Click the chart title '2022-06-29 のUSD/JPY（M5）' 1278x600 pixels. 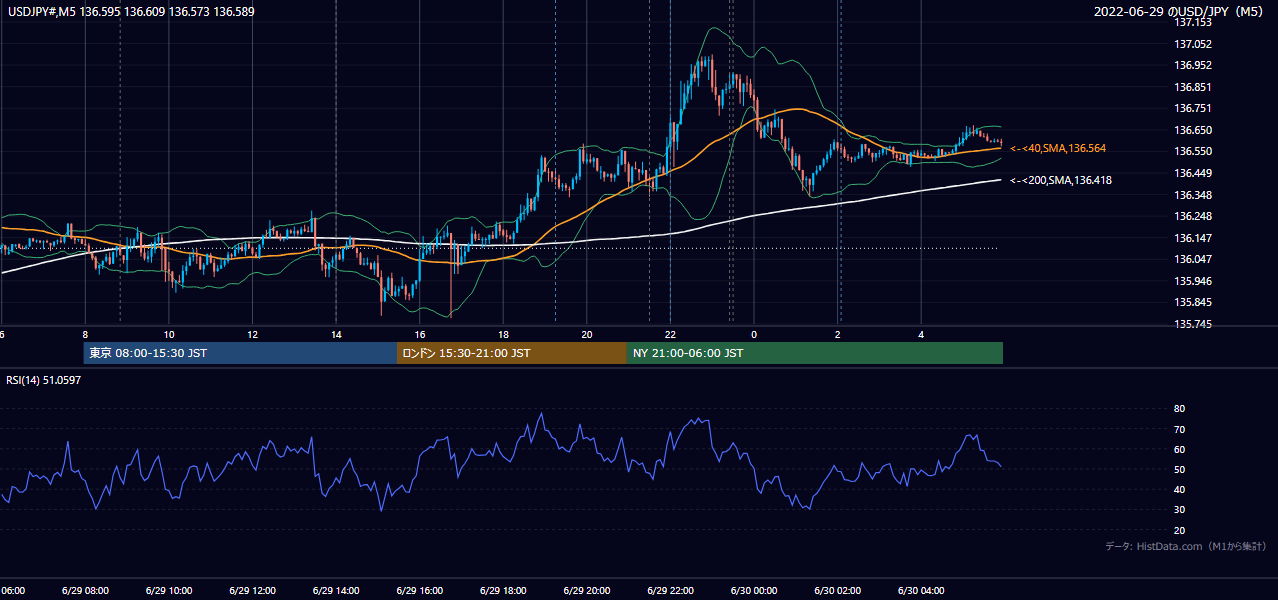[1180, 11]
